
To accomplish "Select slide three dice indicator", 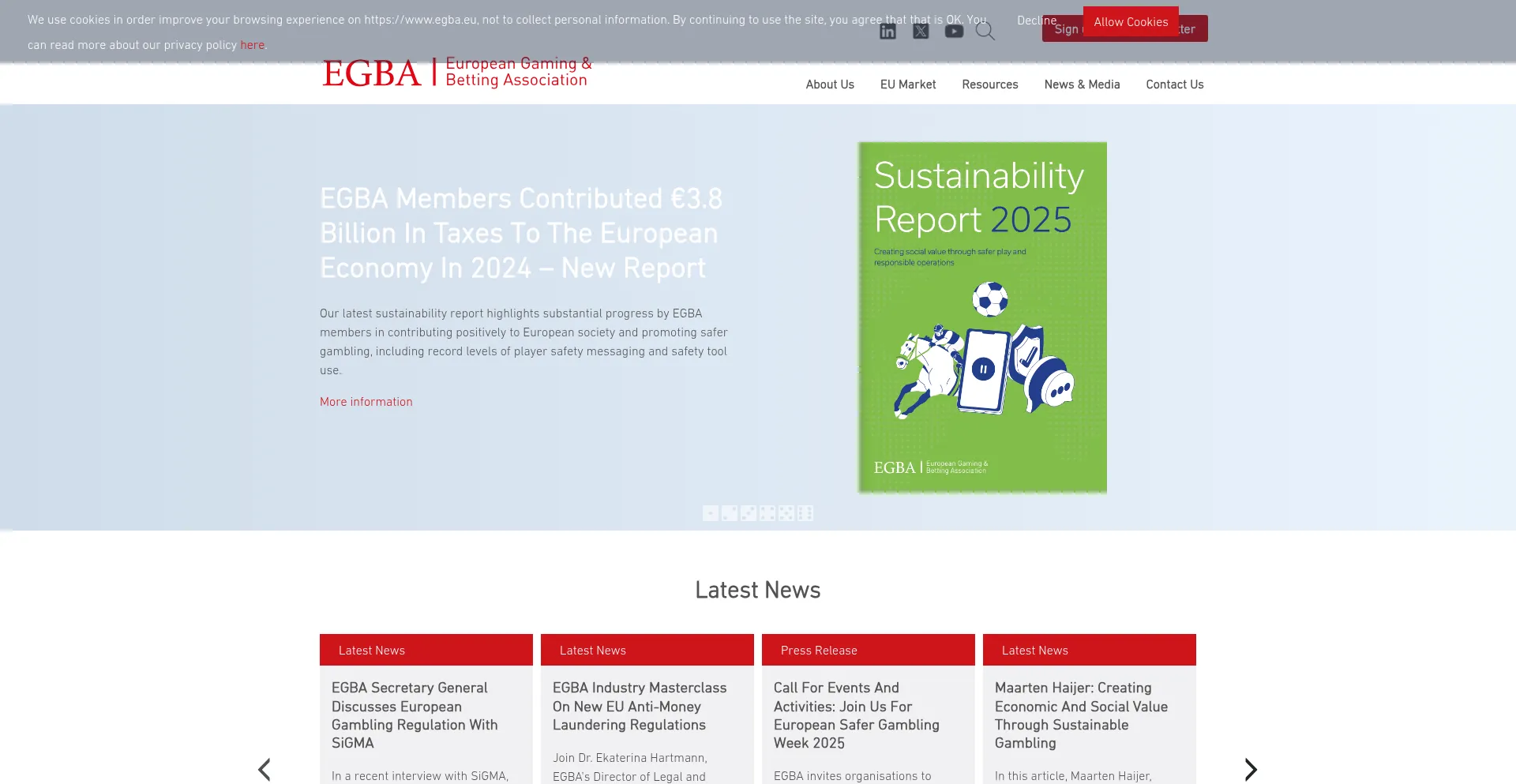I will (749, 513).
